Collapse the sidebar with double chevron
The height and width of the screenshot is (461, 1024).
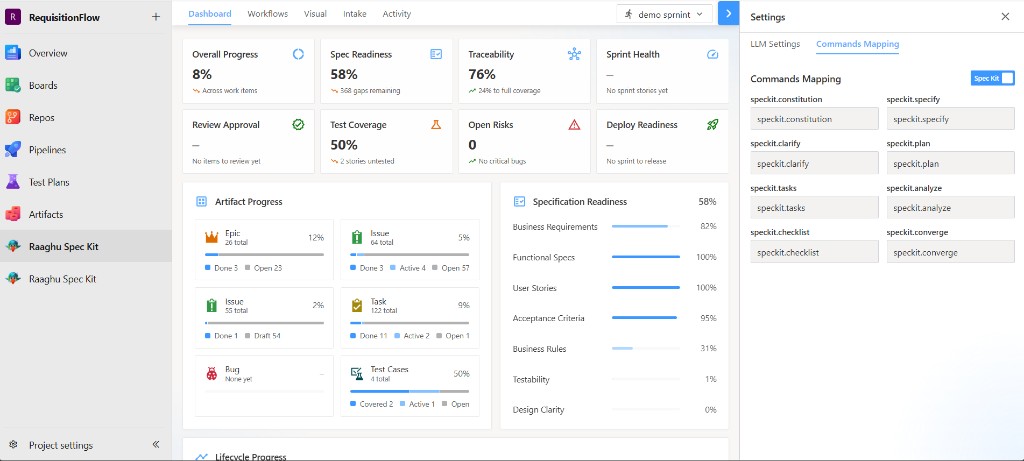tap(156, 445)
